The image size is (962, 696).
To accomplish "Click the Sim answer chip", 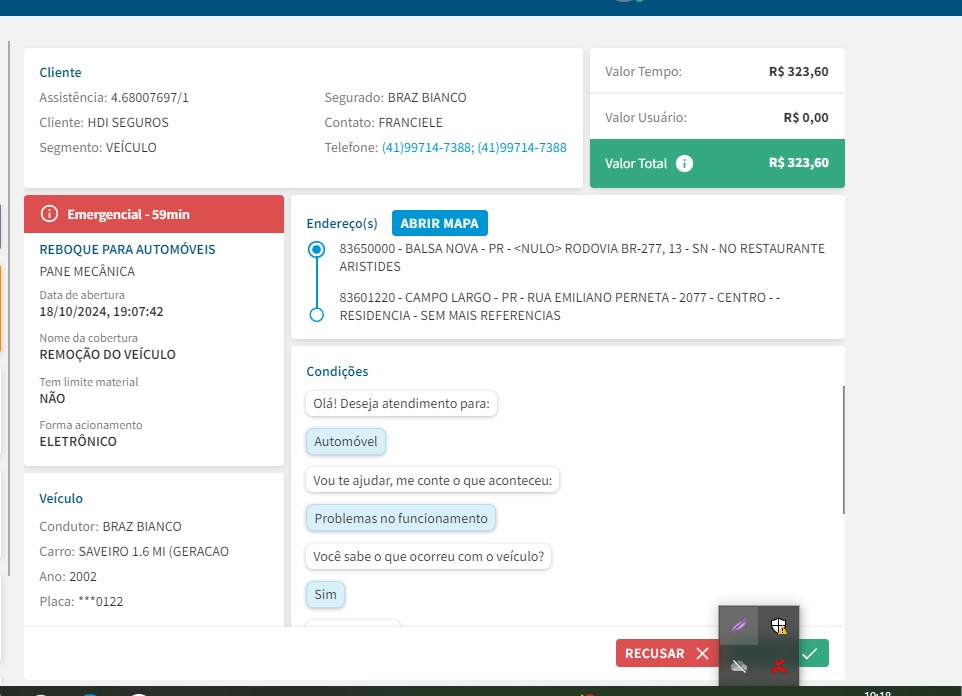I will pyautogui.click(x=325, y=594).
